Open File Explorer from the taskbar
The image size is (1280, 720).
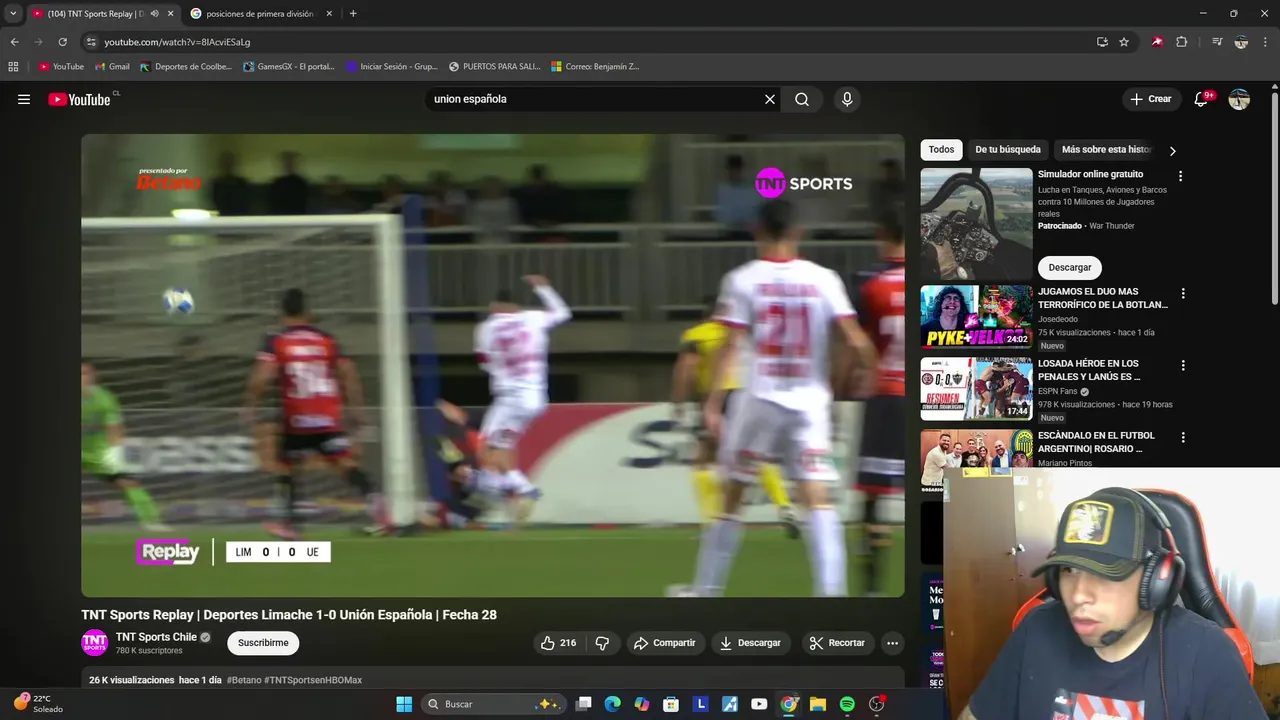818,704
